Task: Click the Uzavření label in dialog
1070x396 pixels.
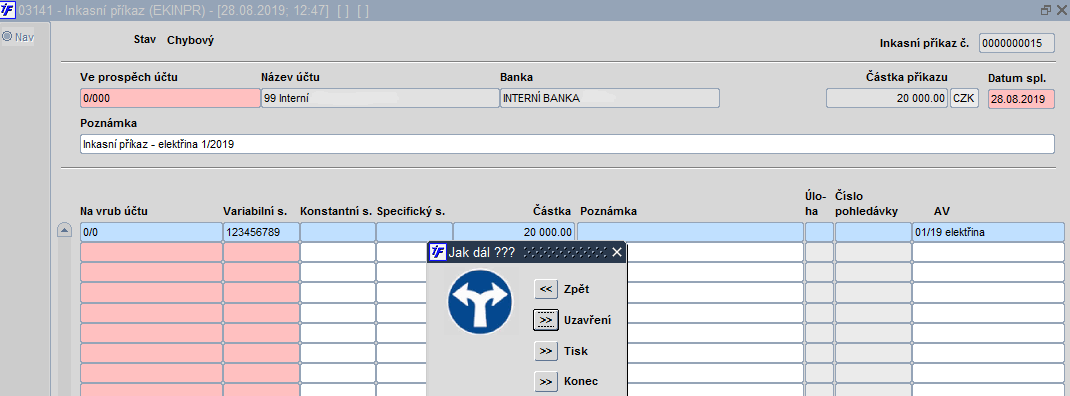Action: point(588,320)
